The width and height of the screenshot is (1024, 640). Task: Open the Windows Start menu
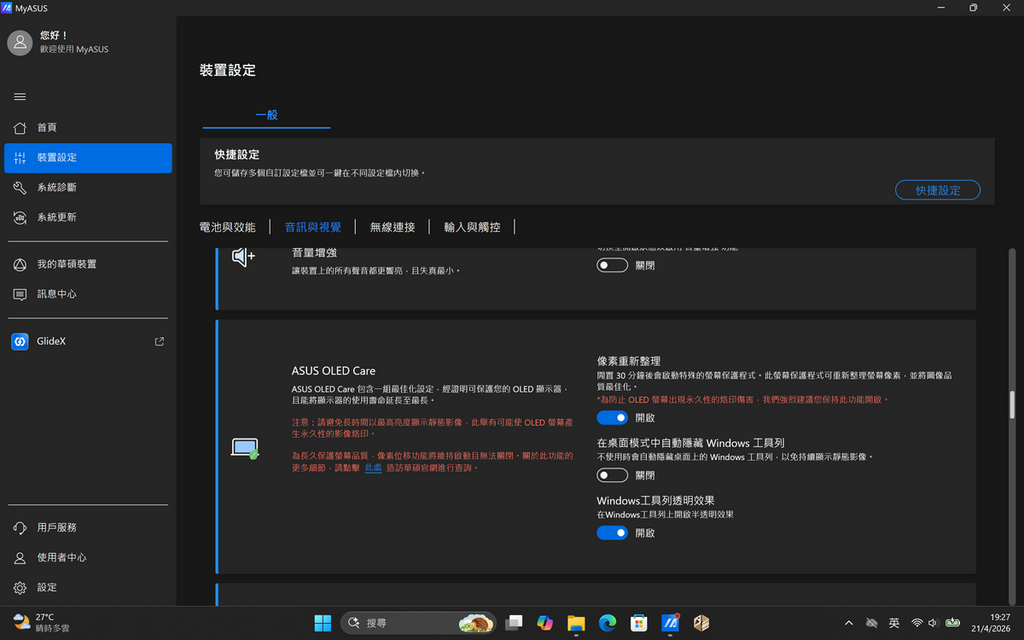click(323, 623)
